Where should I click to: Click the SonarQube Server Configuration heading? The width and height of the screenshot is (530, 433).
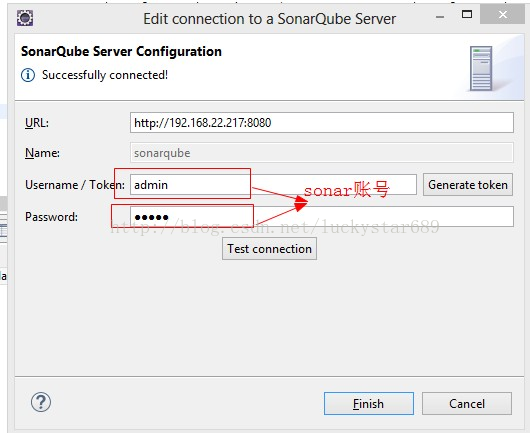[x=121, y=52]
